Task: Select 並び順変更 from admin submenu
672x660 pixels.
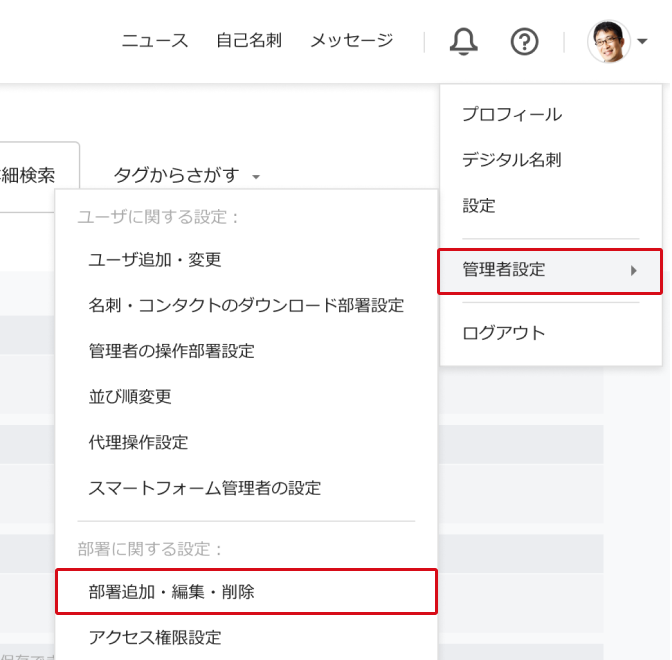Action: pos(130,397)
